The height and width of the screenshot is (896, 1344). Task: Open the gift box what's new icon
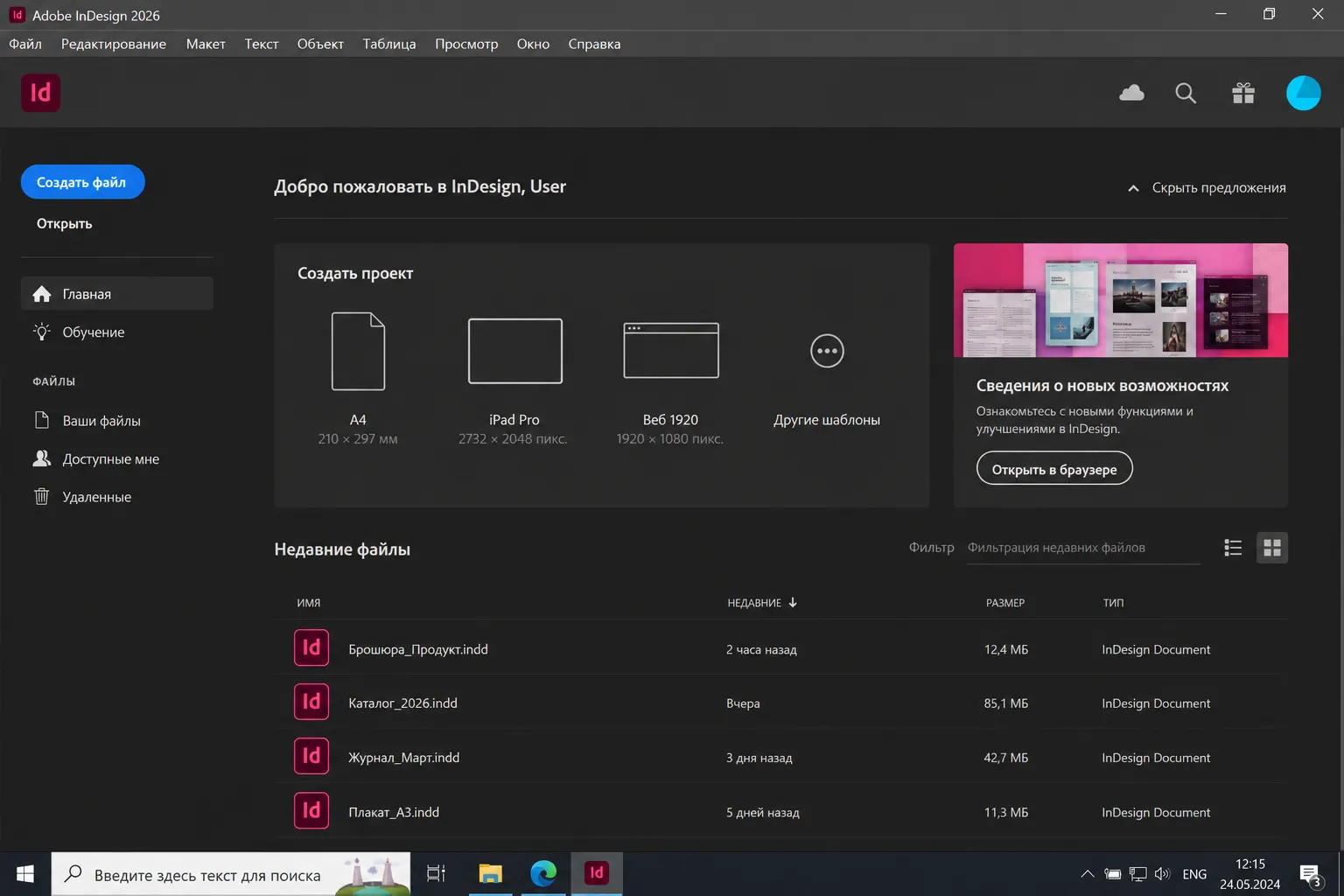point(1243,93)
